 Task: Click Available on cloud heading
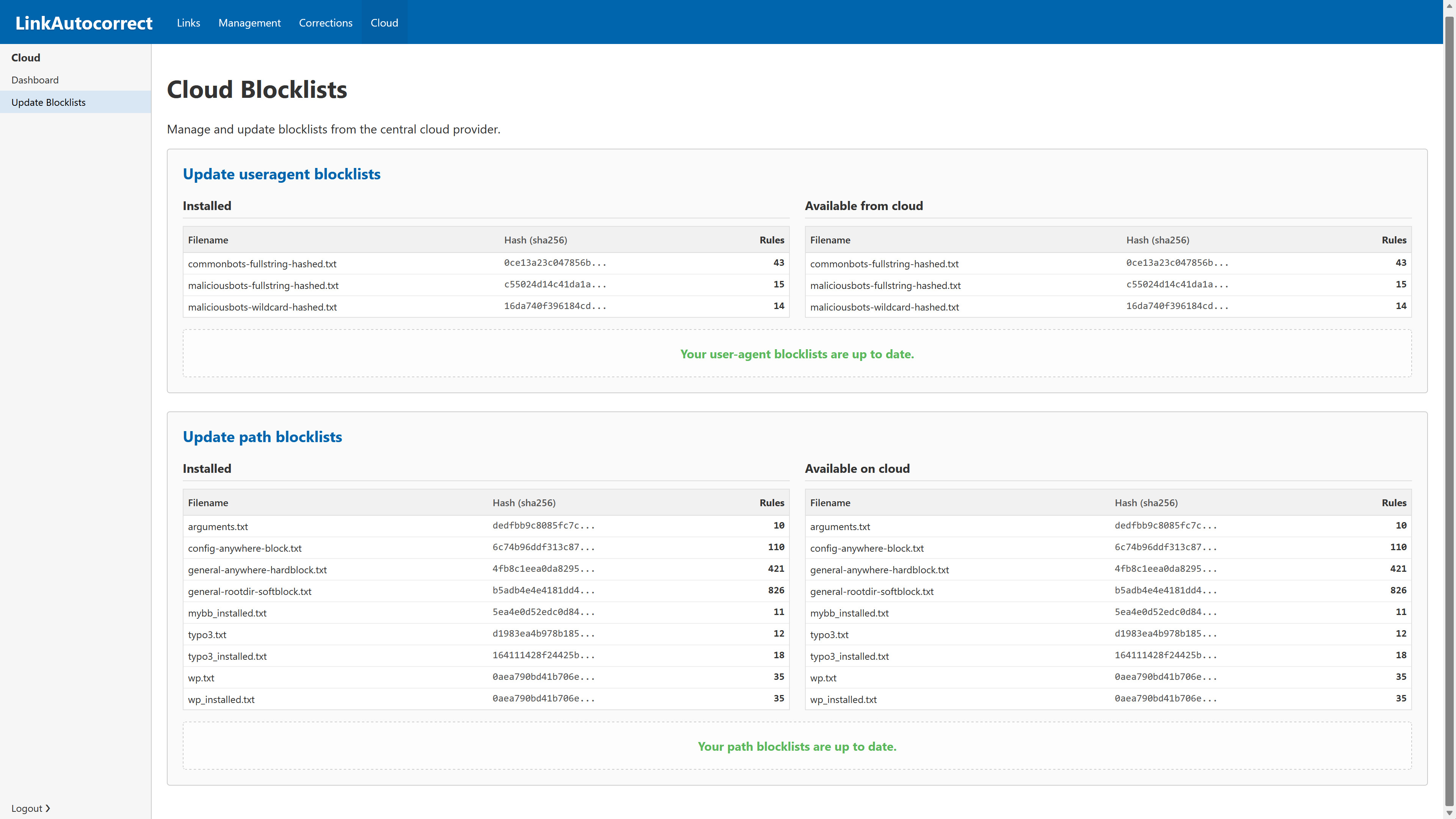pyautogui.click(x=857, y=469)
